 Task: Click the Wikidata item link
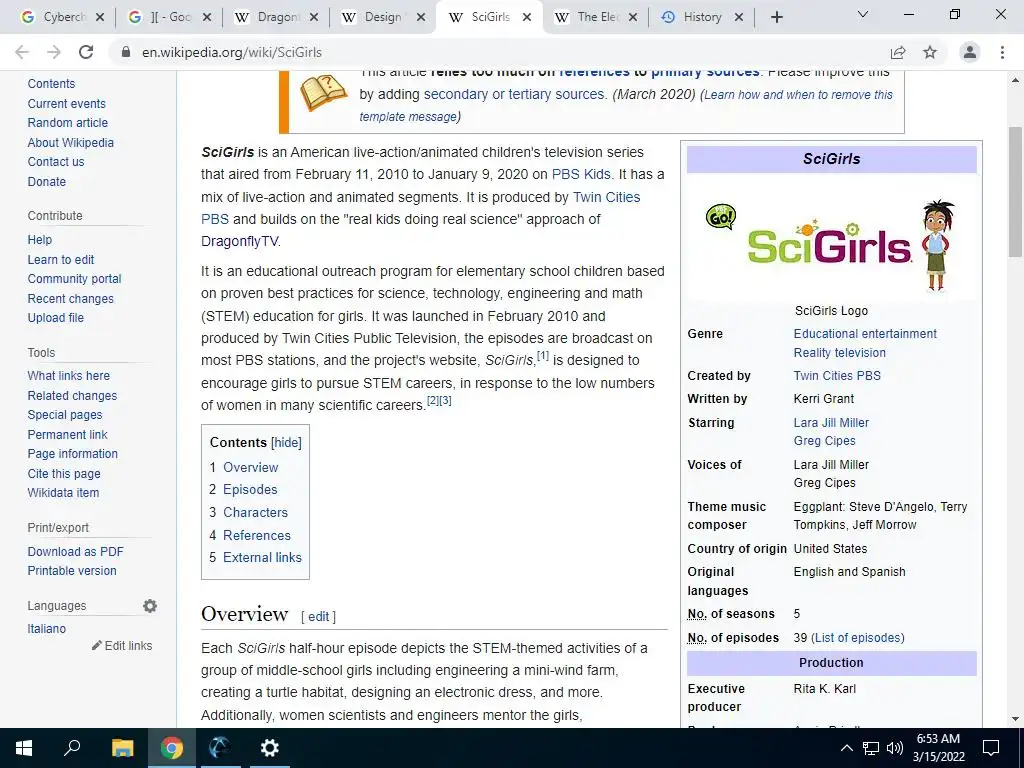[x=63, y=493]
